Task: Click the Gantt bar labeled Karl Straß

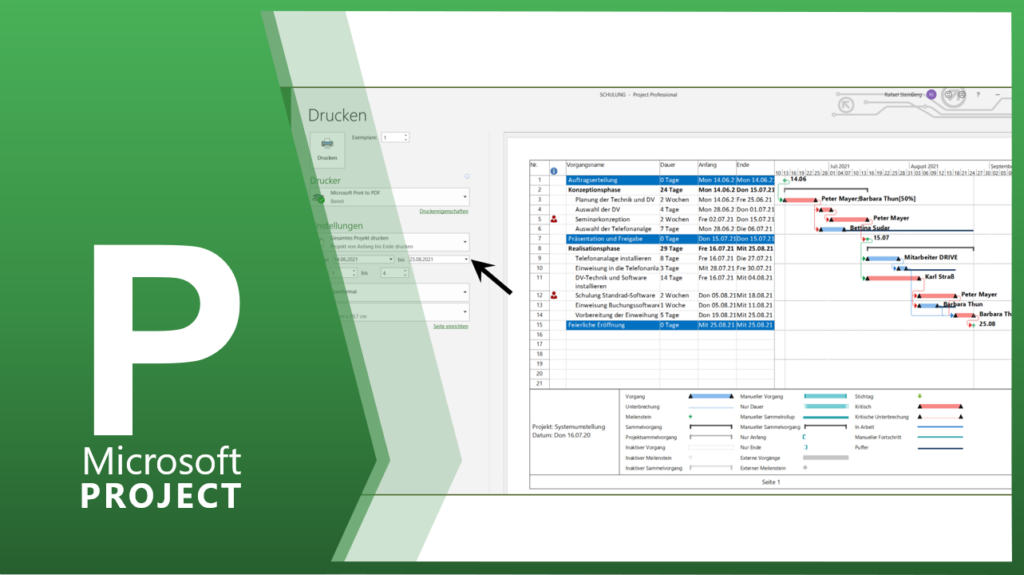Action: [x=892, y=278]
